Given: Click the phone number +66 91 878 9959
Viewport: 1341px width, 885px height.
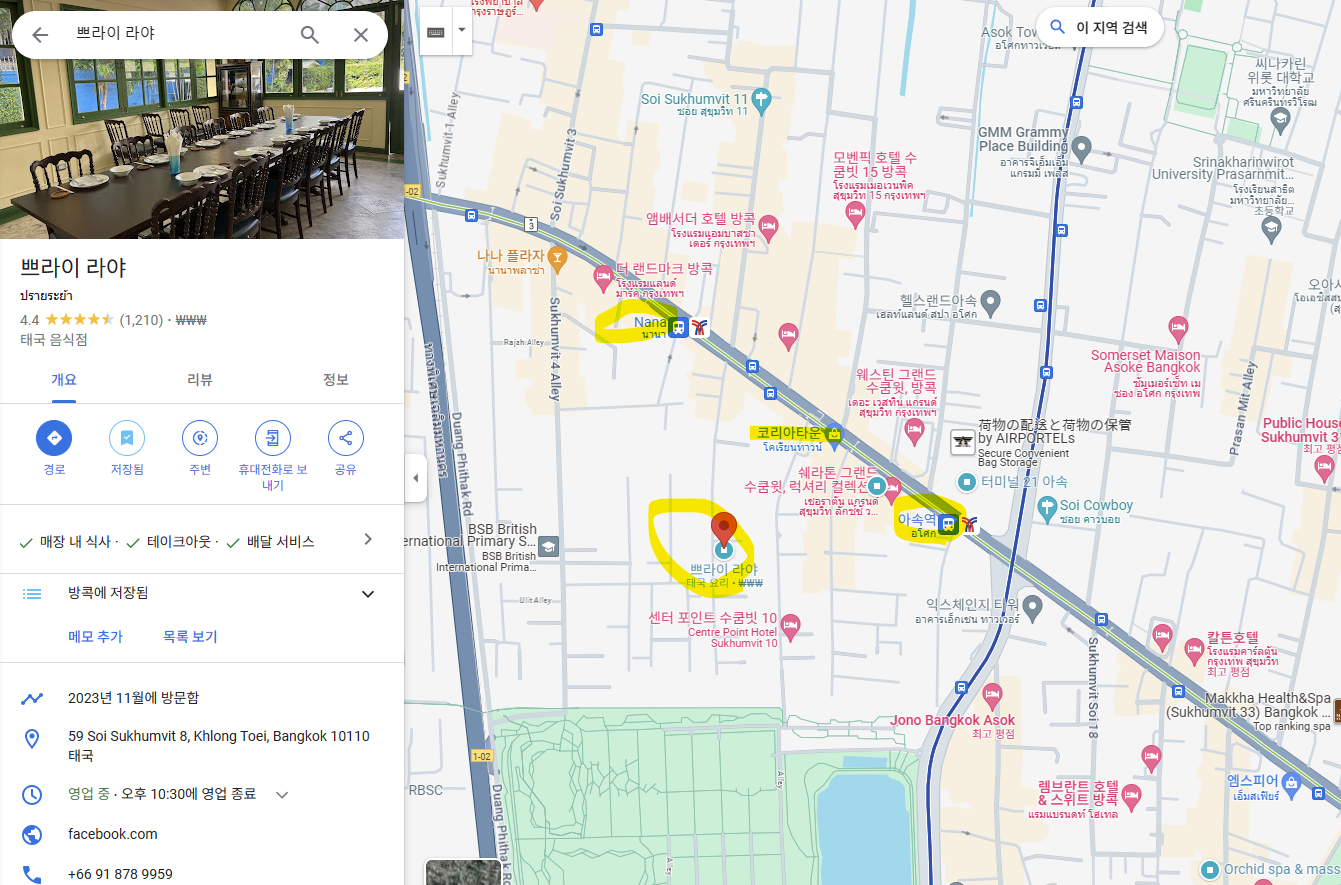Looking at the screenshot, I should pos(120,874).
